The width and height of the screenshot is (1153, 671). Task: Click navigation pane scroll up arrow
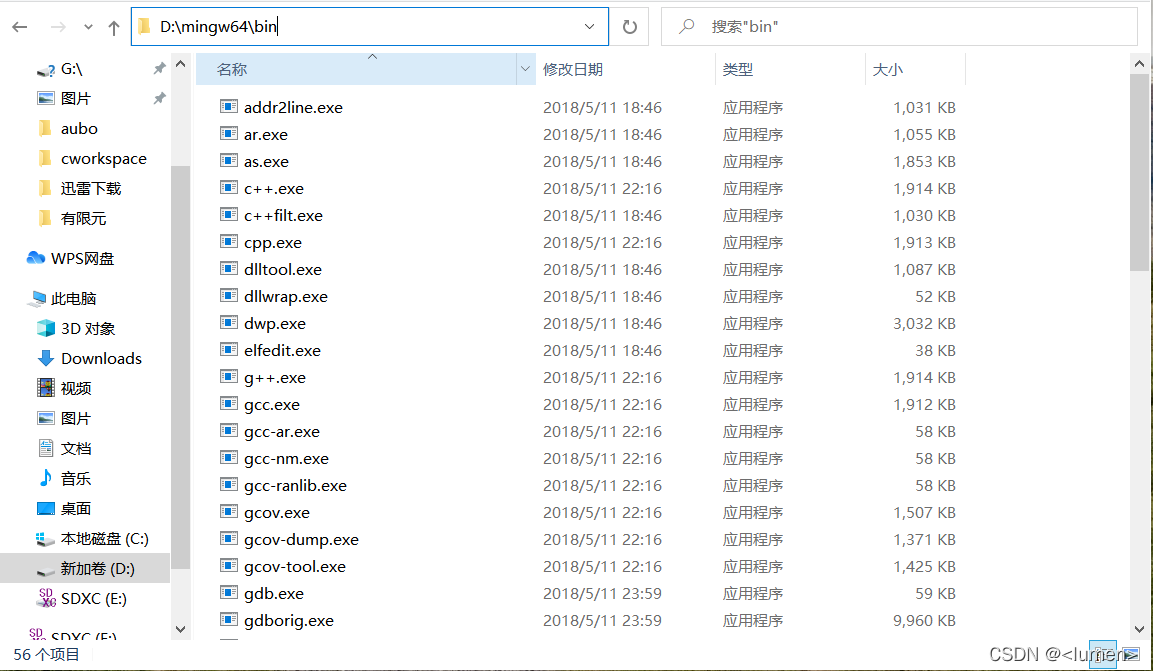(x=180, y=64)
